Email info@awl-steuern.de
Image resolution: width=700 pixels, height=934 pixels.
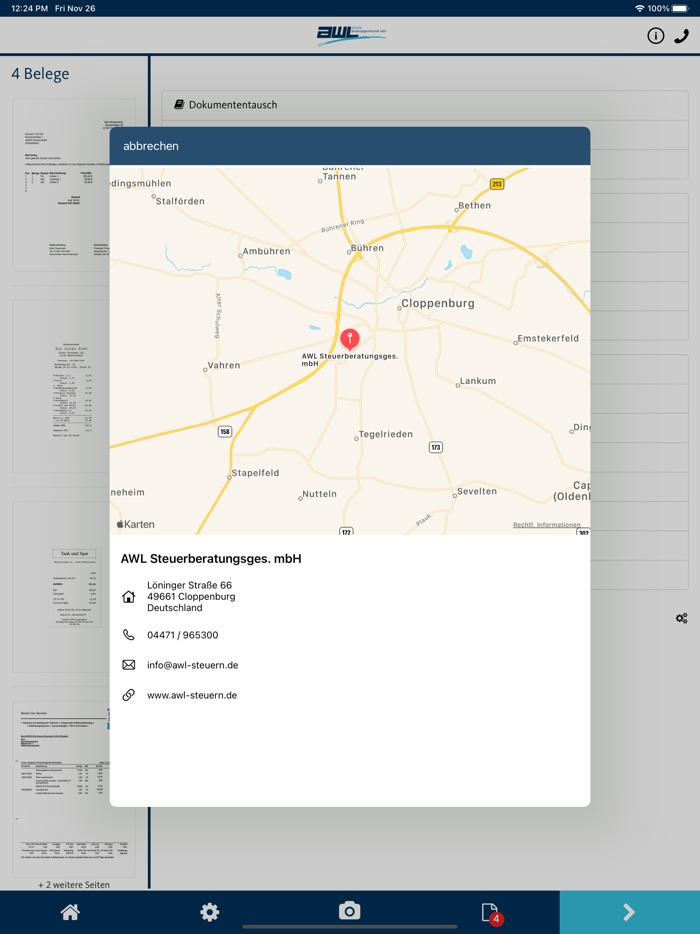[192, 665]
